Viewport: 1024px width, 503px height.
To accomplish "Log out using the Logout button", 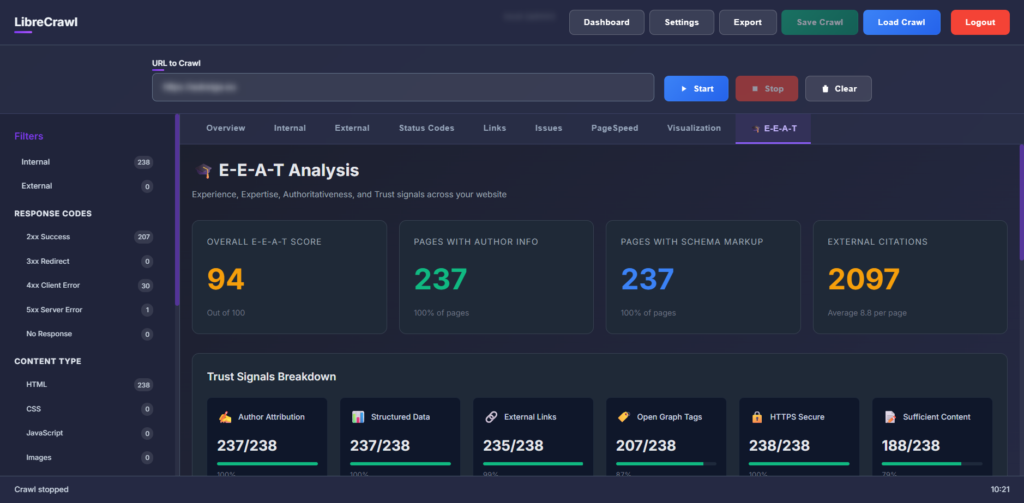I will [x=980, y=22].
